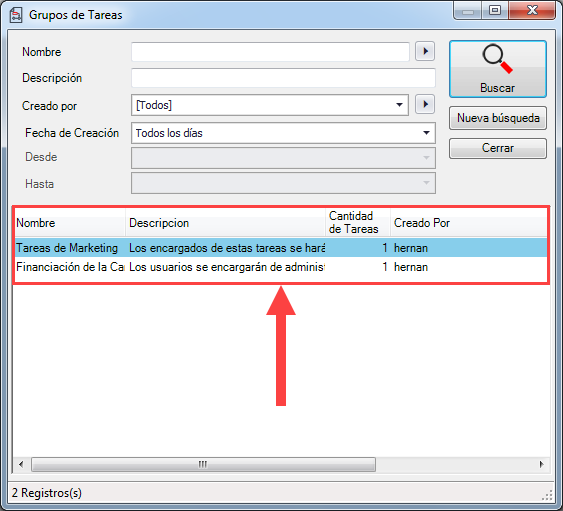563x511 pixels.
Task: Click the horizontal scrollbar left arrow
Action: click(22, 464)
